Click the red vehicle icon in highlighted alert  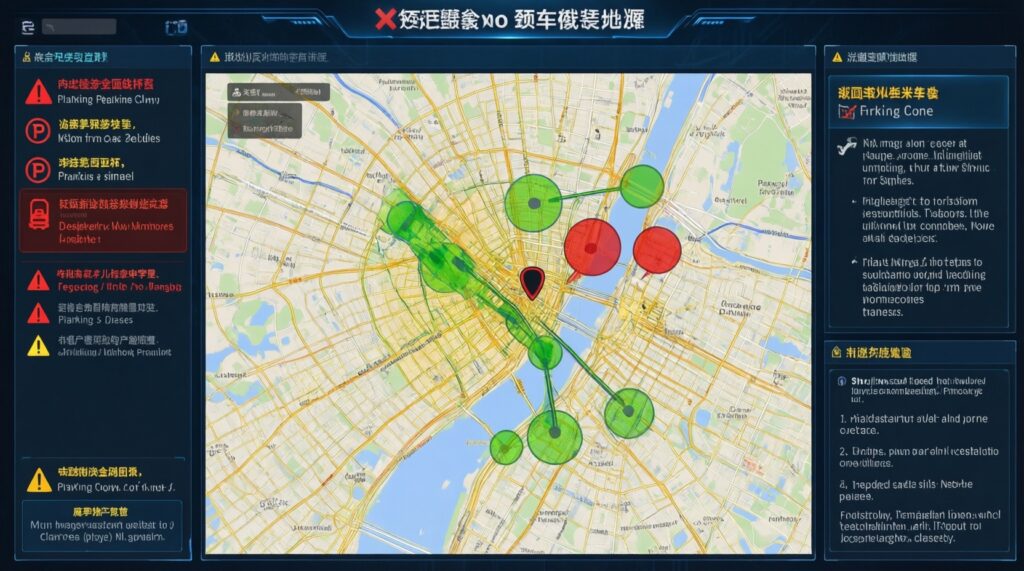[x=39, y=213]
